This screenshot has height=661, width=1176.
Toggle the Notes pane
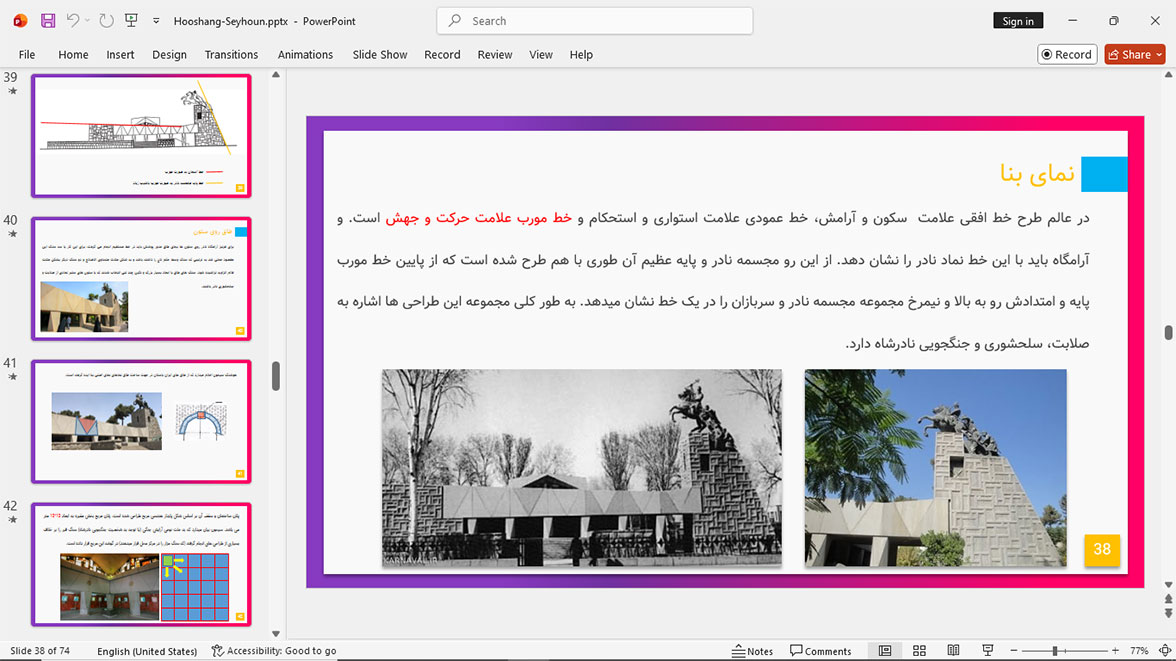point(752,650)
